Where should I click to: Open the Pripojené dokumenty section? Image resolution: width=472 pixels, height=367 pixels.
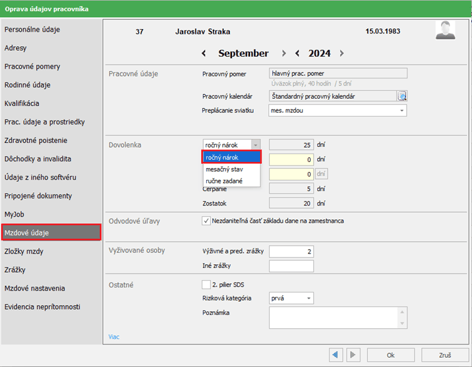click(38, 196)
